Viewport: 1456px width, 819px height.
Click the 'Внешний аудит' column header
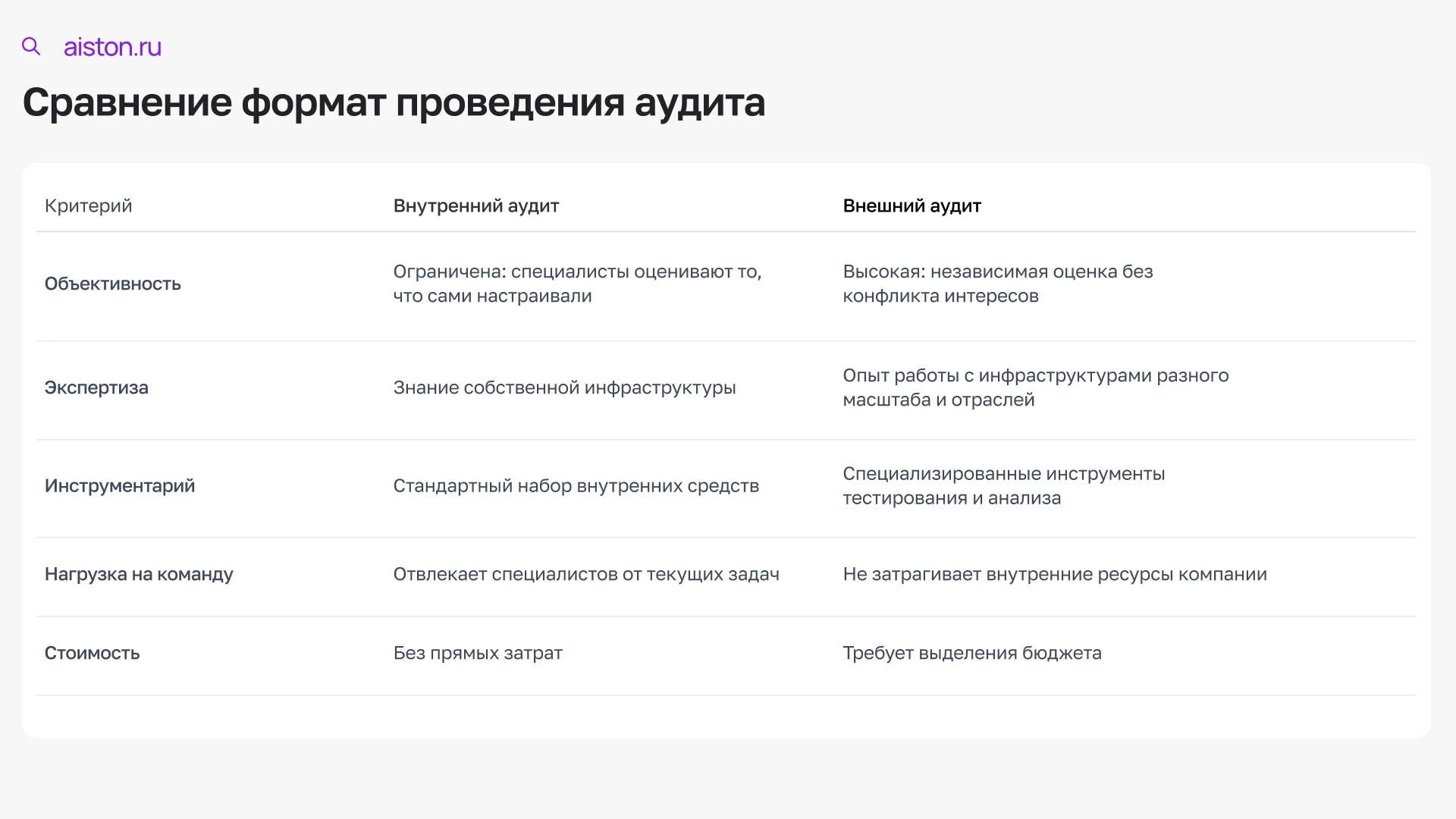[x=912, y=206]
